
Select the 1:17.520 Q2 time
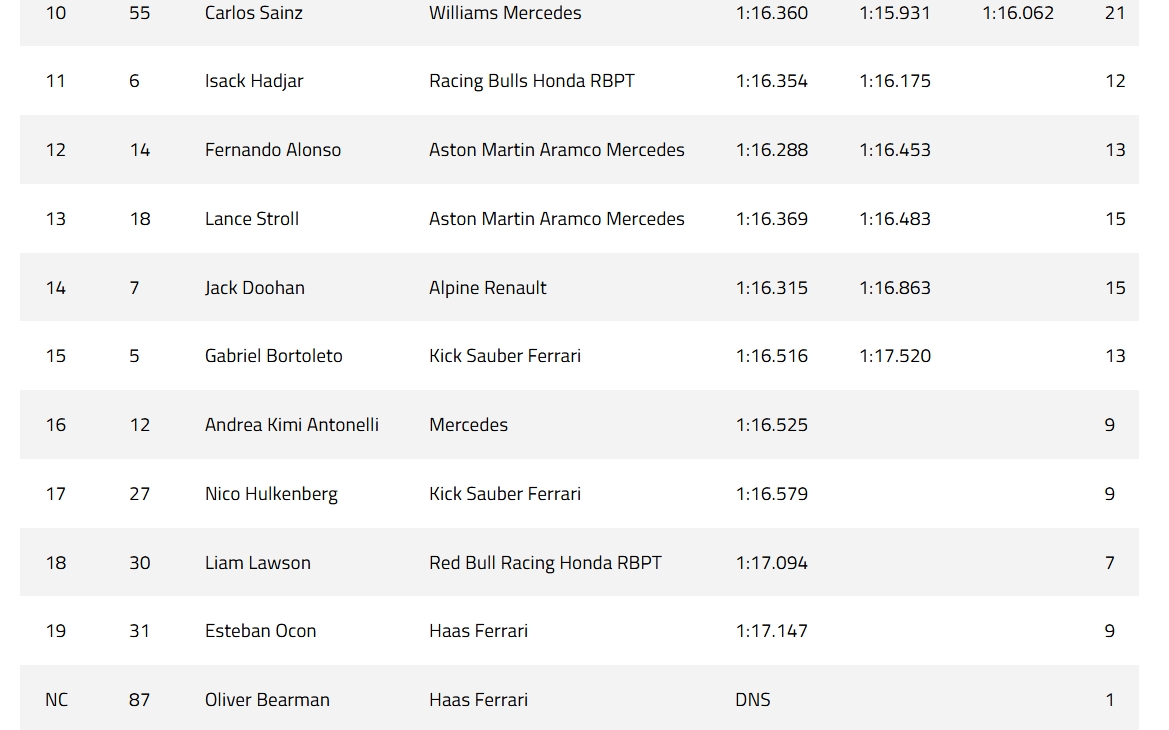click(x=895, y=356)
